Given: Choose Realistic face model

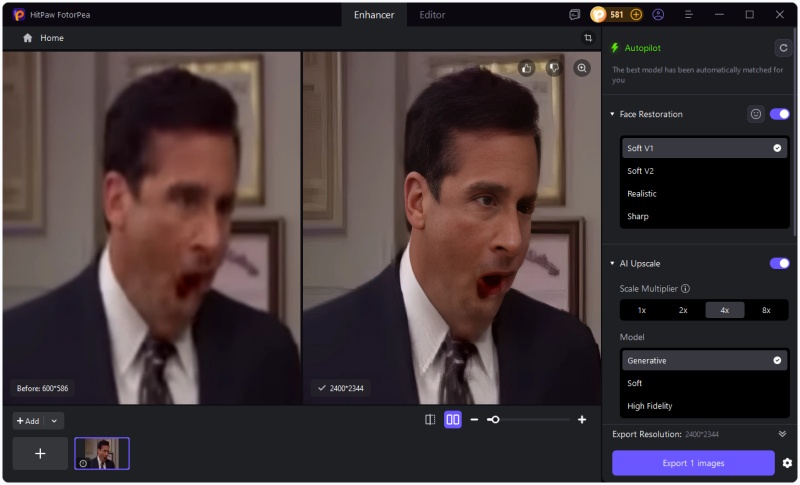Looking at the screenshot, I should point(704,194).
